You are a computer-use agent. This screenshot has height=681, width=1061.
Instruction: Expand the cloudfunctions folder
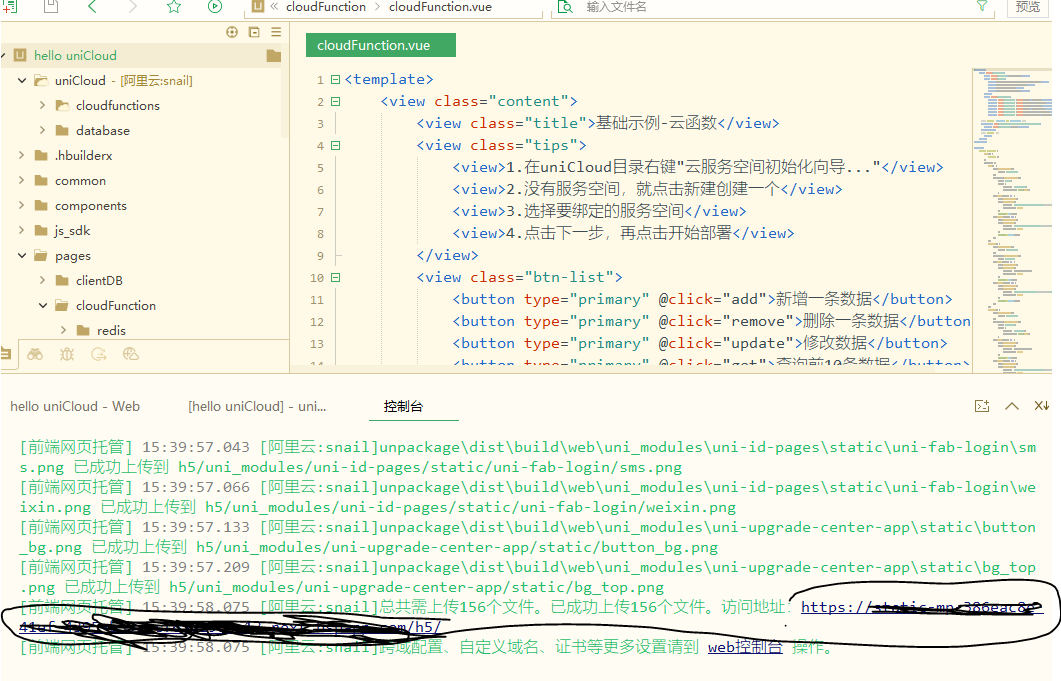pyautogui.click(x=41, y=105)
